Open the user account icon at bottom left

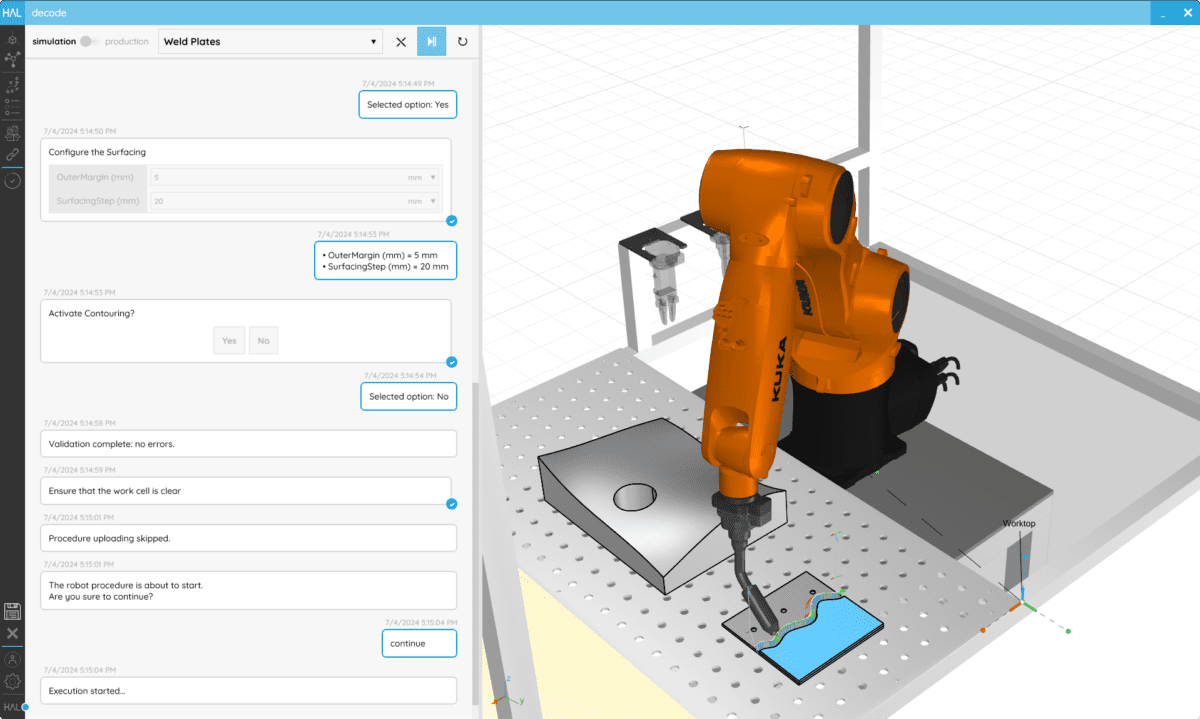pyautogui.click(x=12, y=660)
